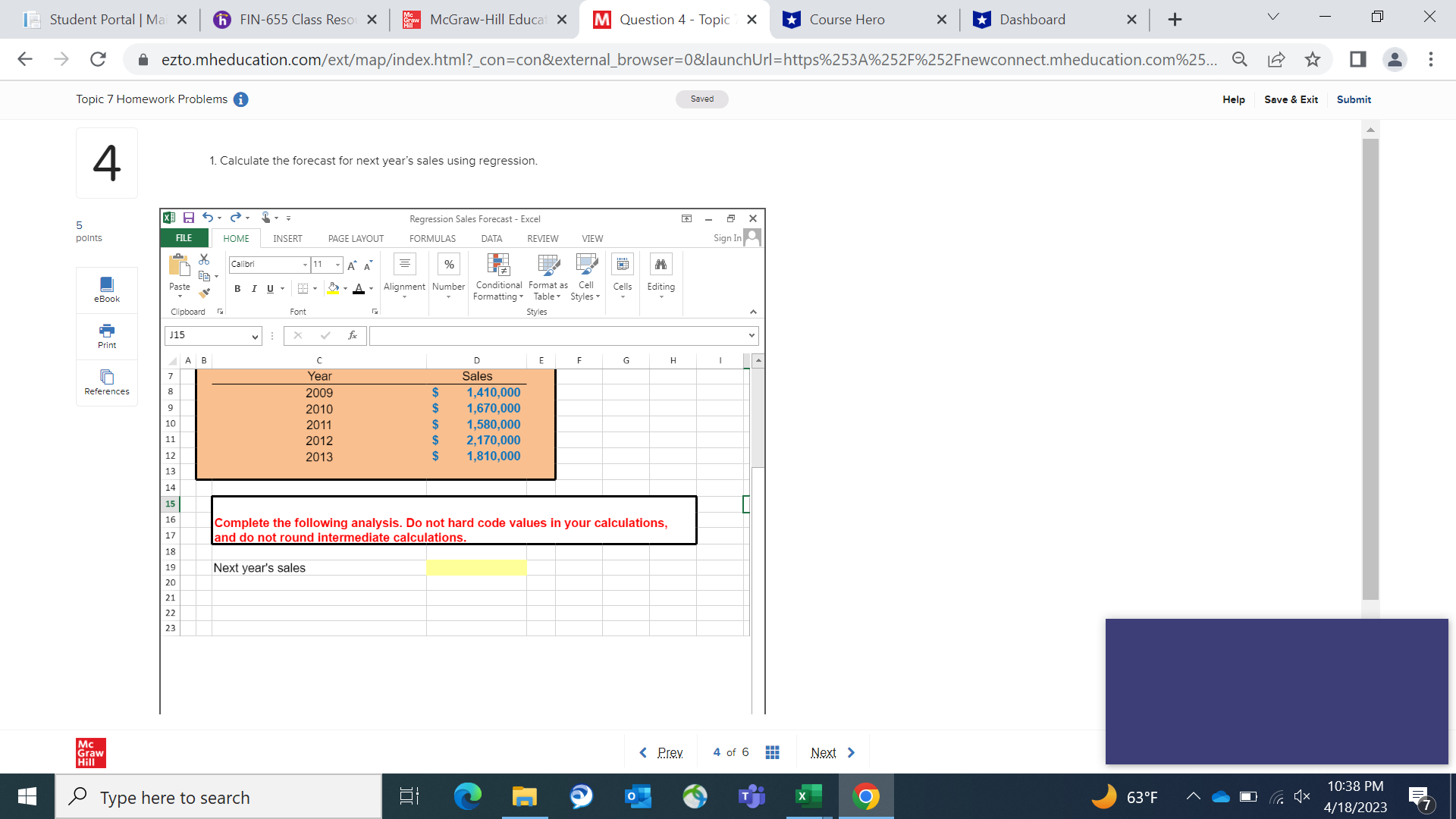Select the References sidebar icon
Screen dimensions: 1456x819
106,381
